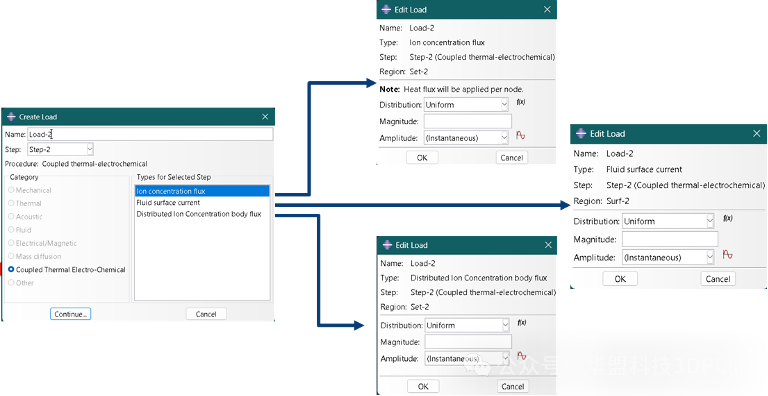This screenshot has height=396, width=768.
Task: Open f(x) analytical field creator in Ion concentration flux dialog
Action: [x=522, y=102]
